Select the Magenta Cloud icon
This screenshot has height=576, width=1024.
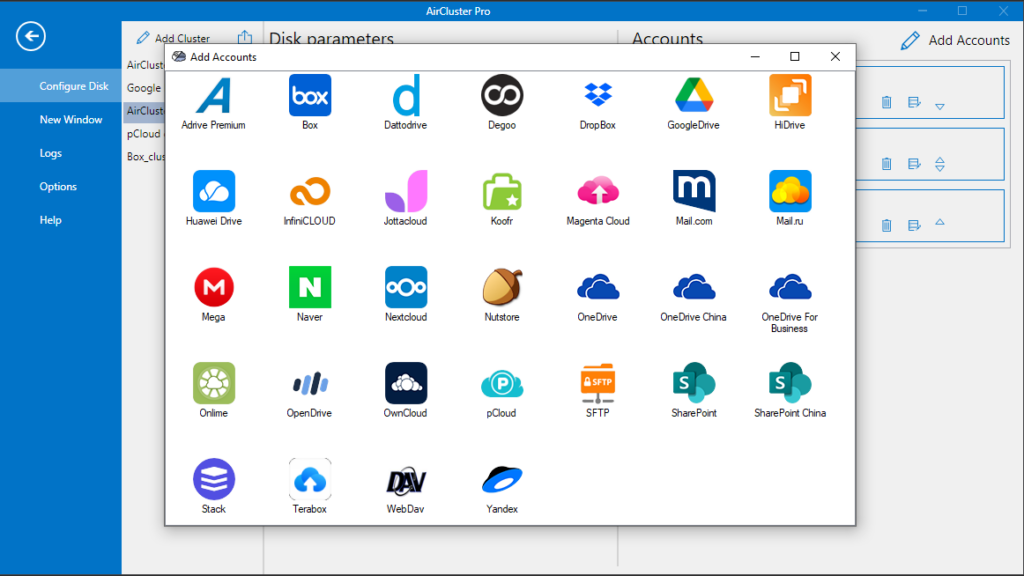[x=598, y=191]
